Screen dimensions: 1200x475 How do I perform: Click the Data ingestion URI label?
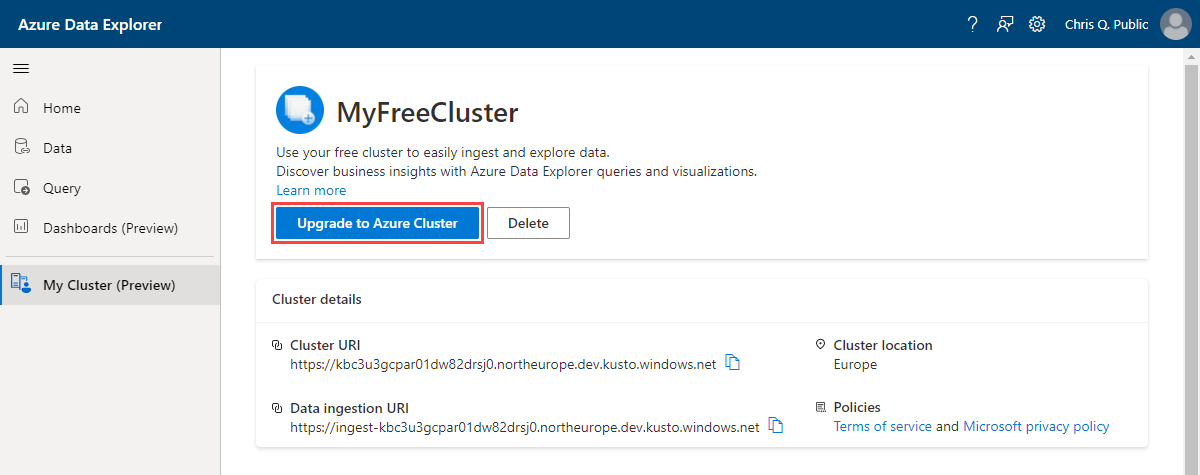349,408
